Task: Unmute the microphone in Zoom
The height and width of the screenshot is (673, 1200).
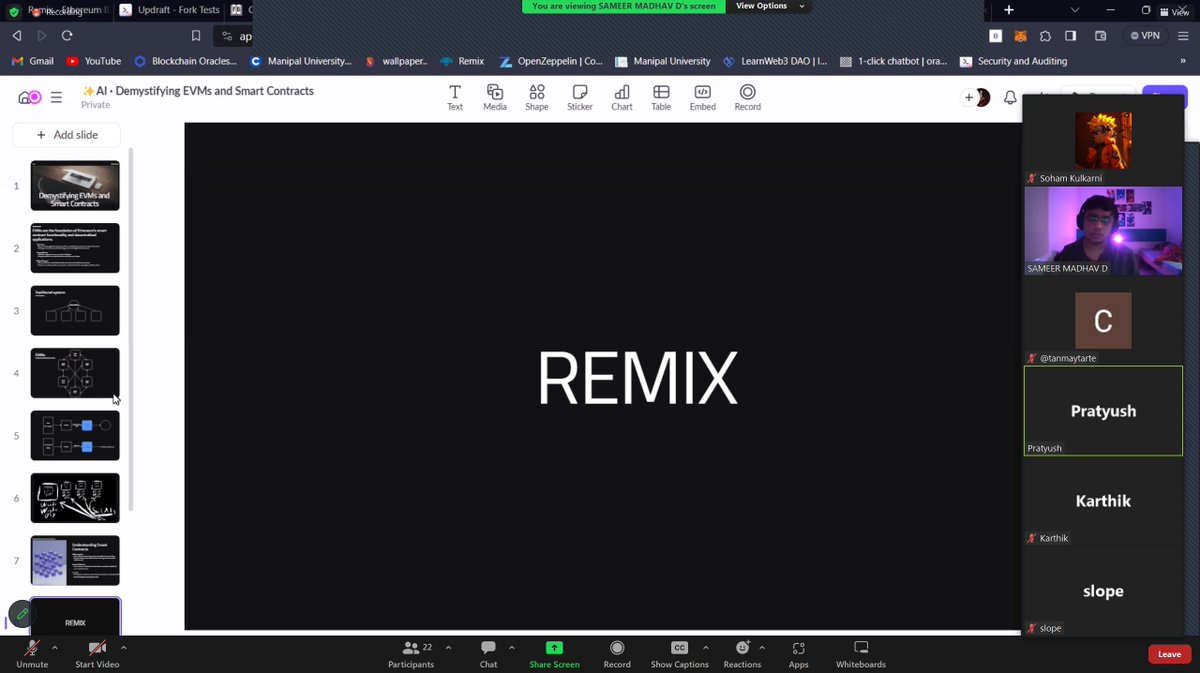Action: click(32, 654)
